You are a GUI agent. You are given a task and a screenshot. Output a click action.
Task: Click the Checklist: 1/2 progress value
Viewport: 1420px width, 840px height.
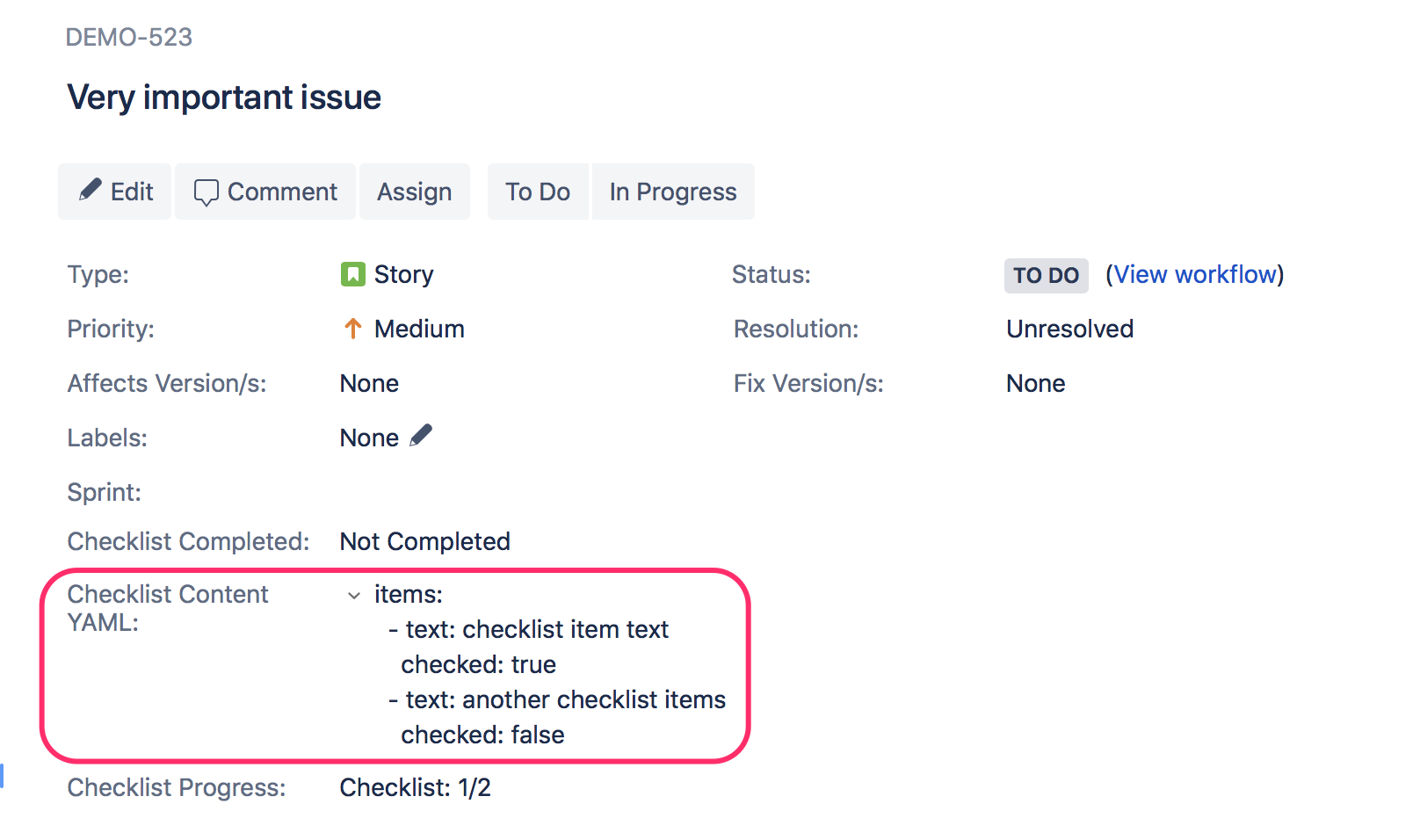(x=415, y=787)
